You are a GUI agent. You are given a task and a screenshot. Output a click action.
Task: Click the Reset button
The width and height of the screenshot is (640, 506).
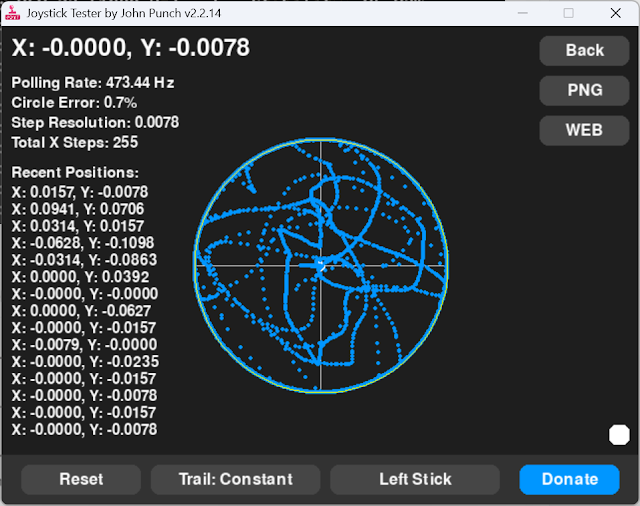click(x=81, y=479)
